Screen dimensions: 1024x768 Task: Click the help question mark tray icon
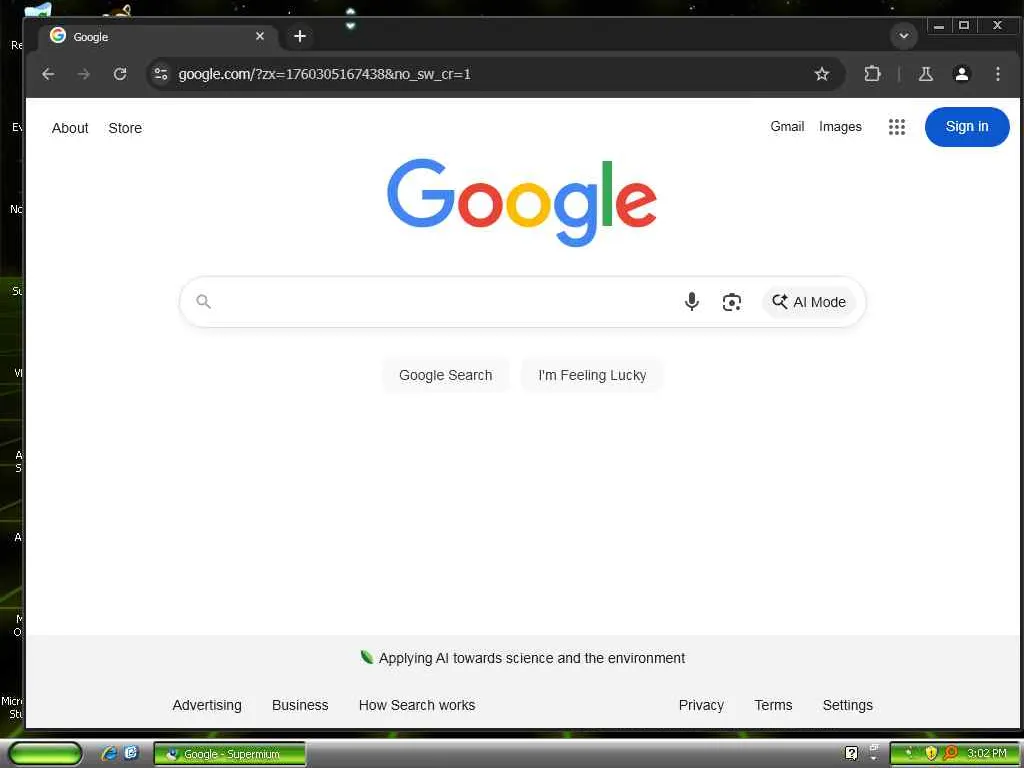pyautogui.click(x=851, y=754)
